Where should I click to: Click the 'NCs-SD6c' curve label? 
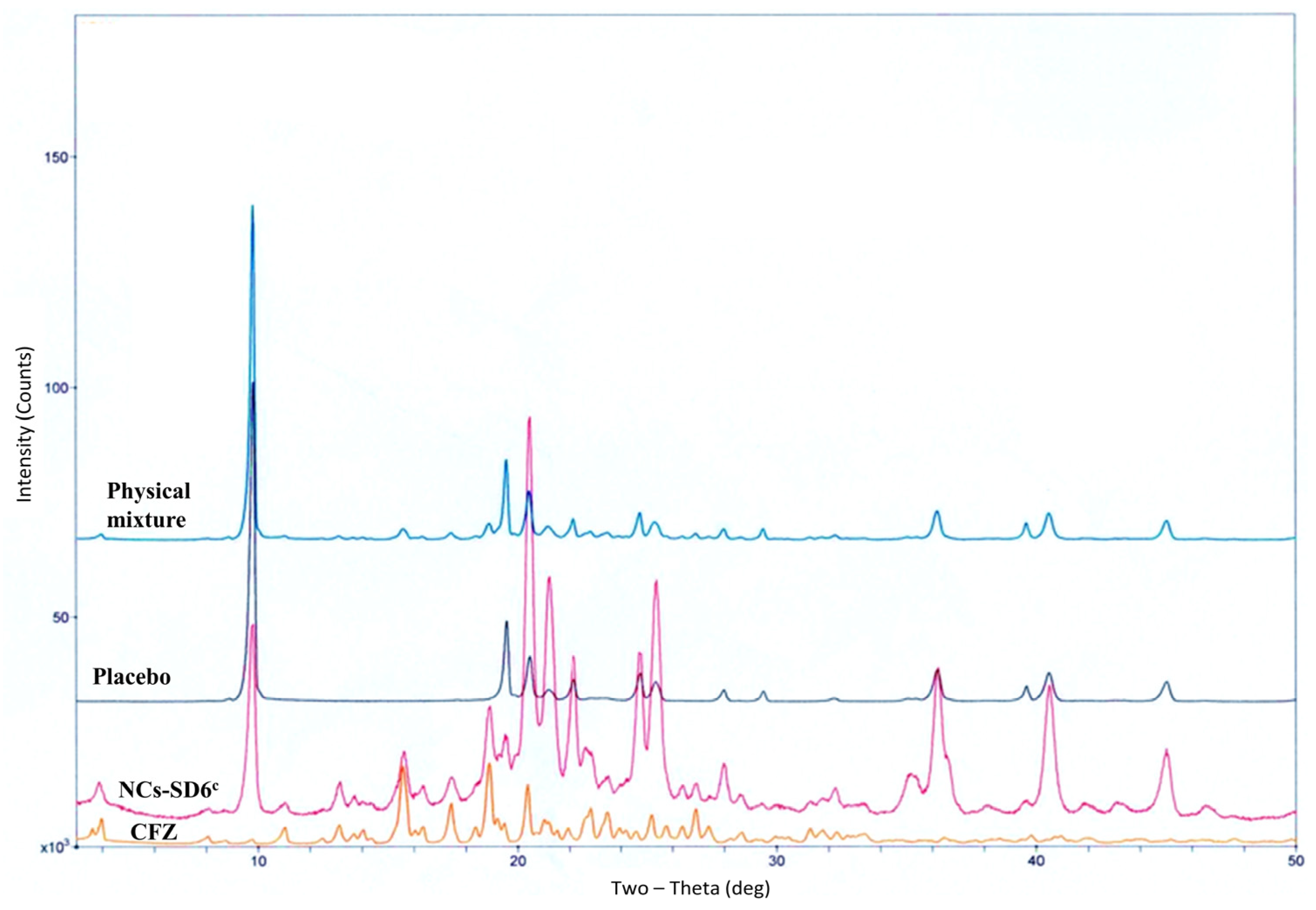[x=169, y=790]
